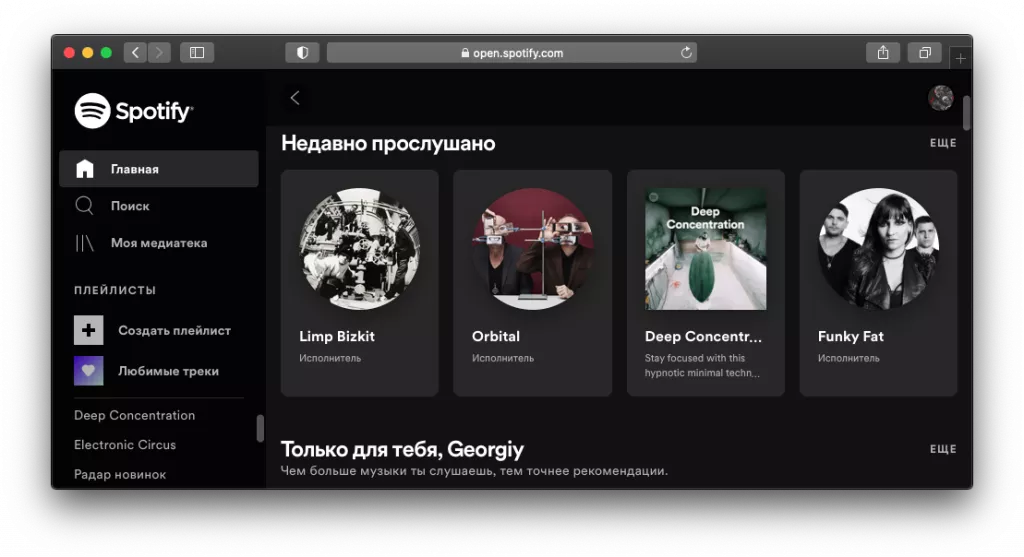Click the lock icon in address bar
This screenshot has height=557, width=1024.
(465, 53)
